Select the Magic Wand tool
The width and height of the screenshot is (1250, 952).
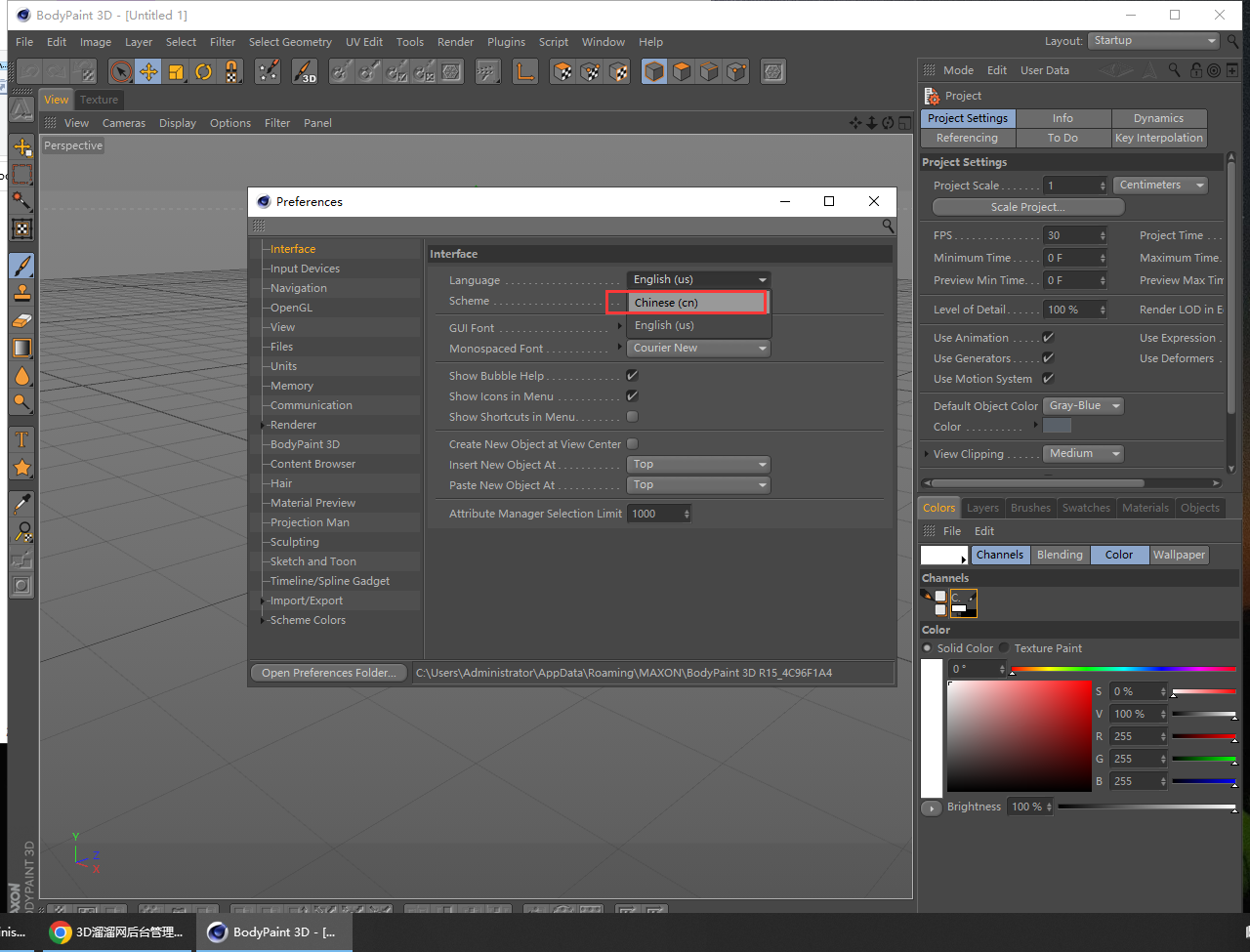(x=21, y=201)
